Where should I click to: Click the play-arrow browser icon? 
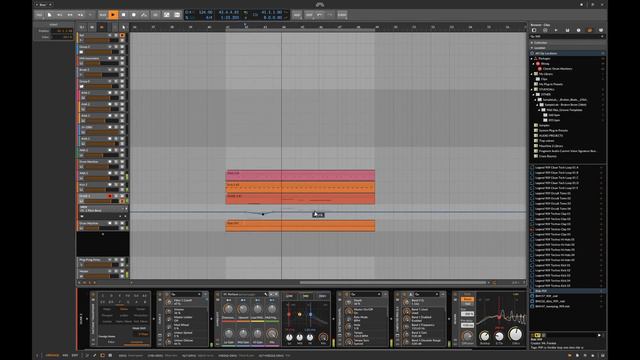point(556,30)
